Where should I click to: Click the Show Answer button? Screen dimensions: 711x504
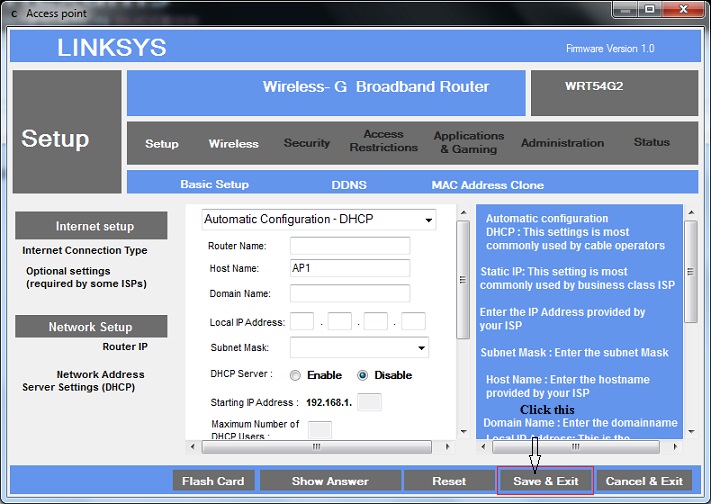coord(330,481)
